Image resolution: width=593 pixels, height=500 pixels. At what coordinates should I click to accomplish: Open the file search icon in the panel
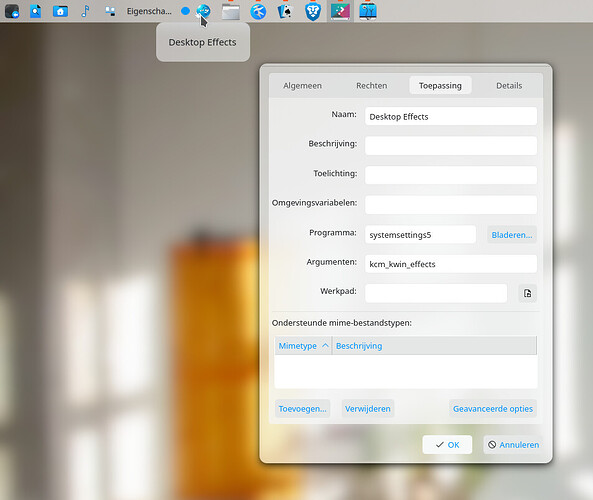[36, 11]
